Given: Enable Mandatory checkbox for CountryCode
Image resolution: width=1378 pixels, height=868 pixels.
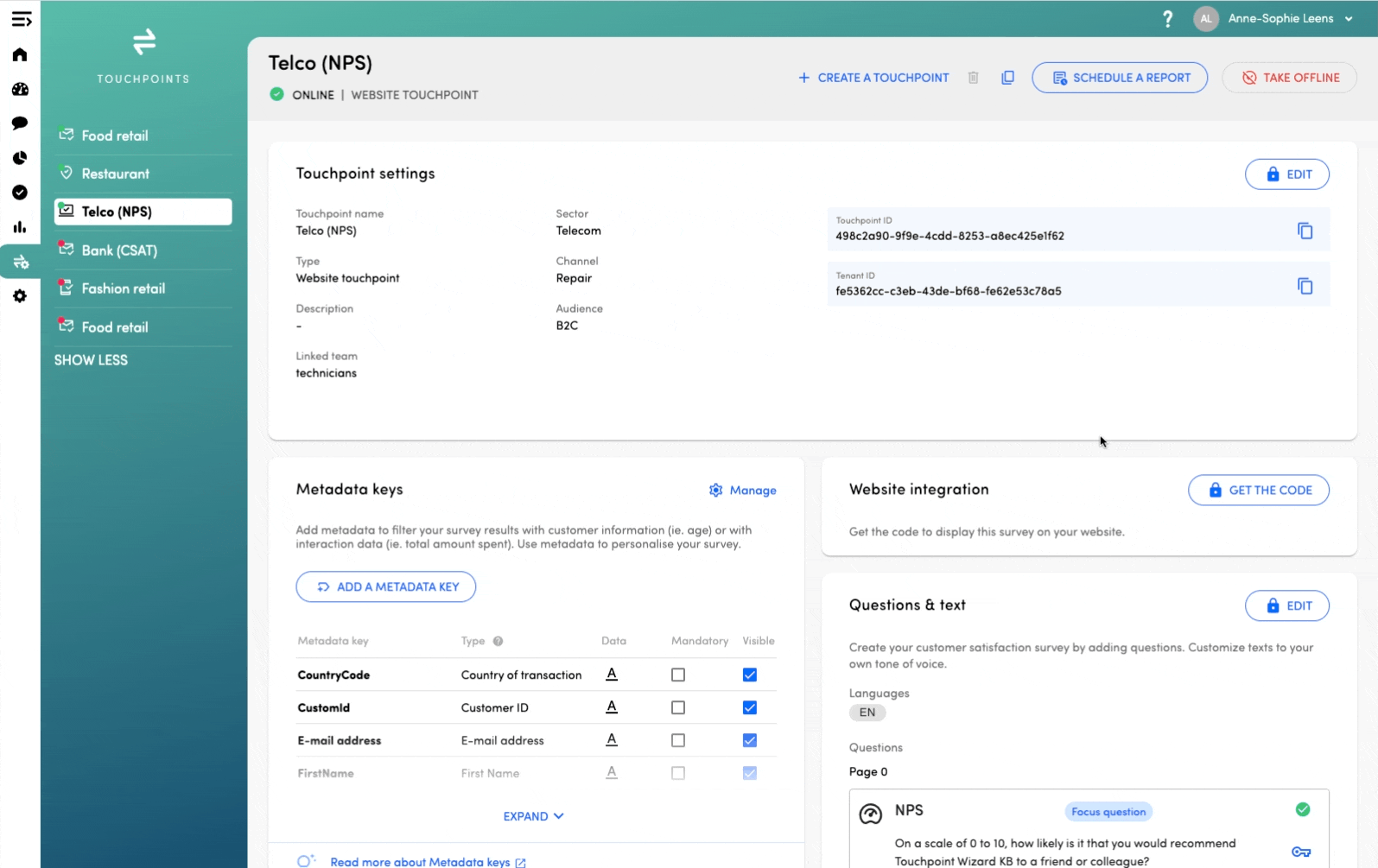Looking at the screenshot, I should pos(678,675).
